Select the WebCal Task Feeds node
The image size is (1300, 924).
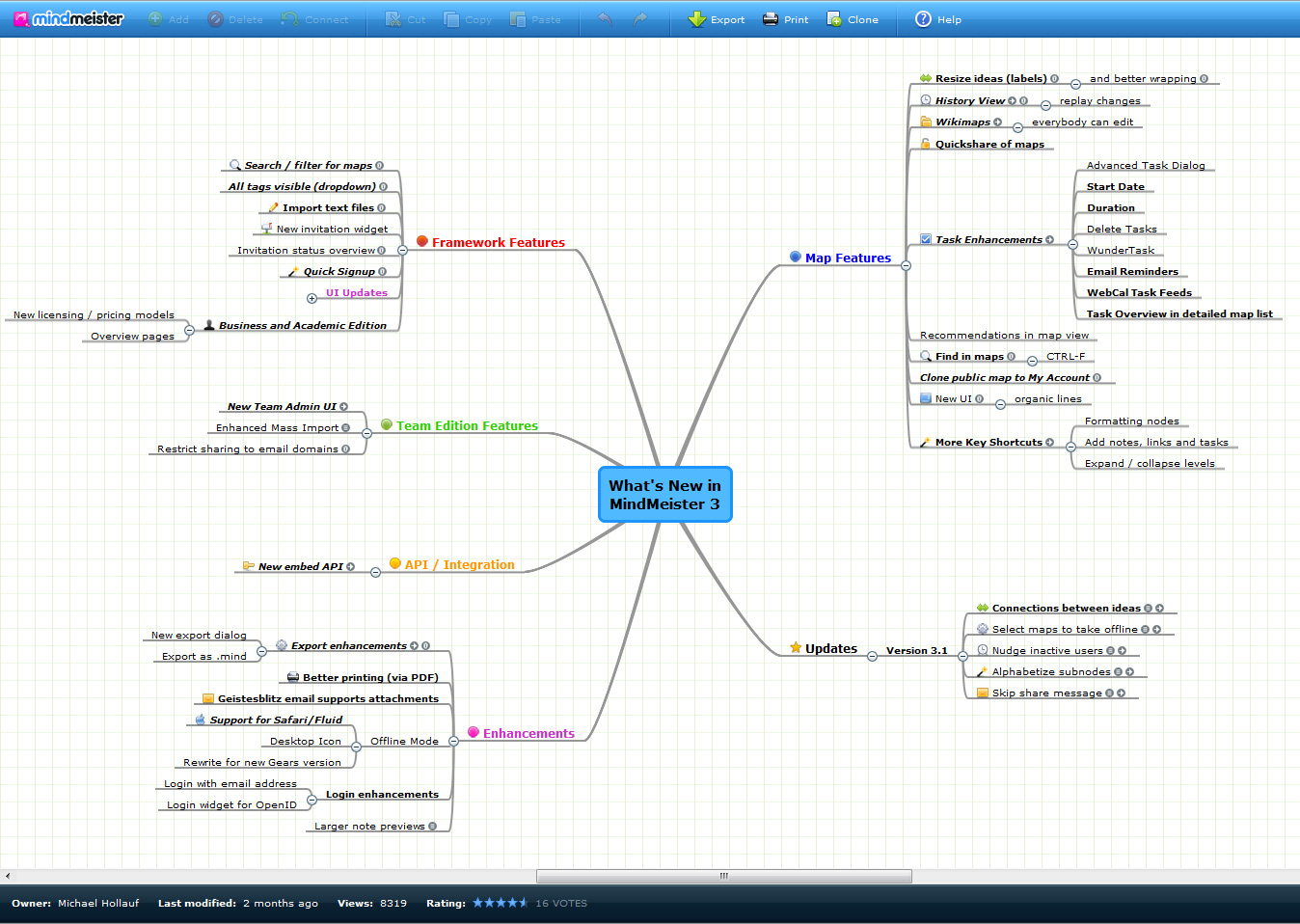1139,293
